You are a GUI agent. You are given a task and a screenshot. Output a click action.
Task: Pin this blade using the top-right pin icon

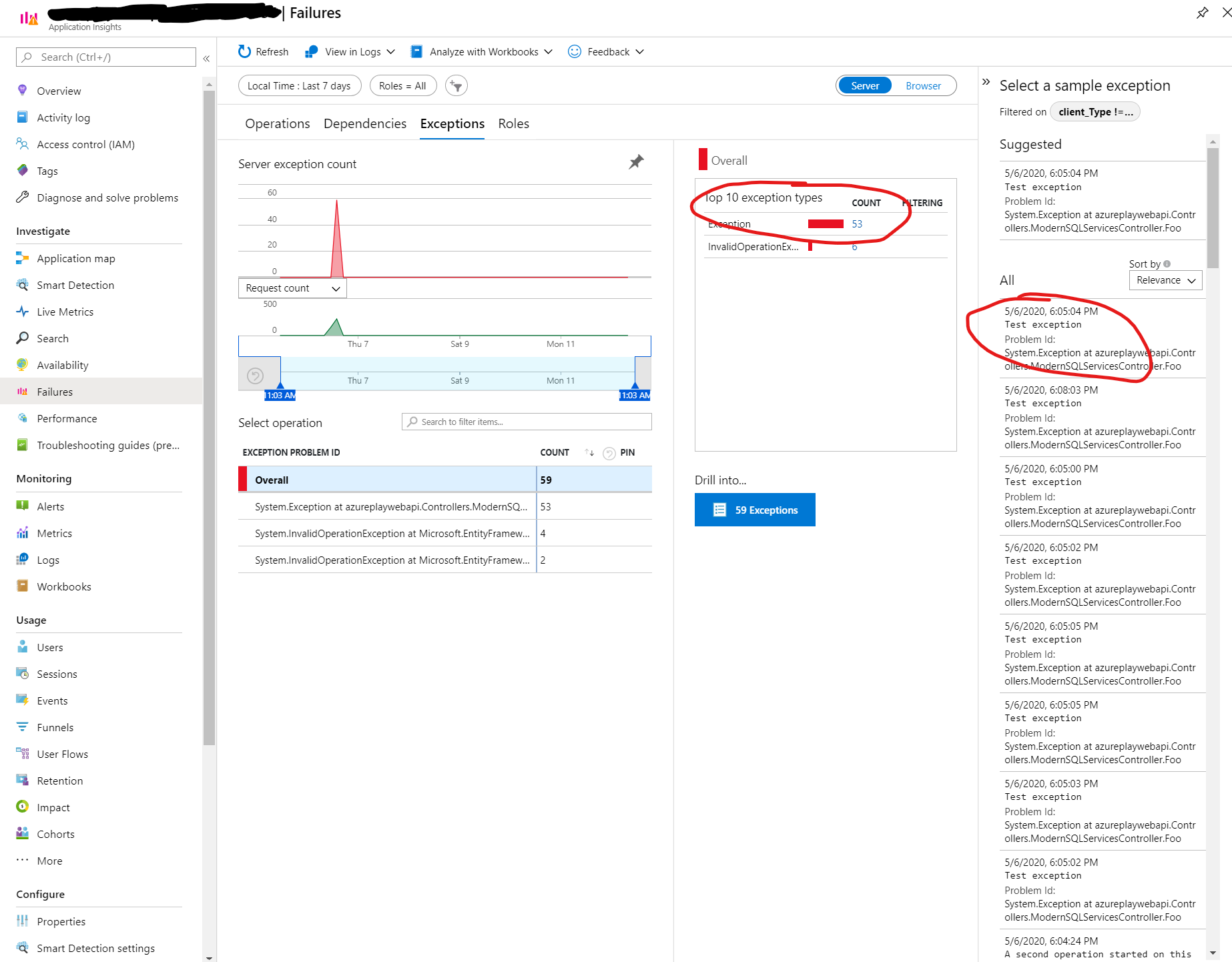(1202, 13)
